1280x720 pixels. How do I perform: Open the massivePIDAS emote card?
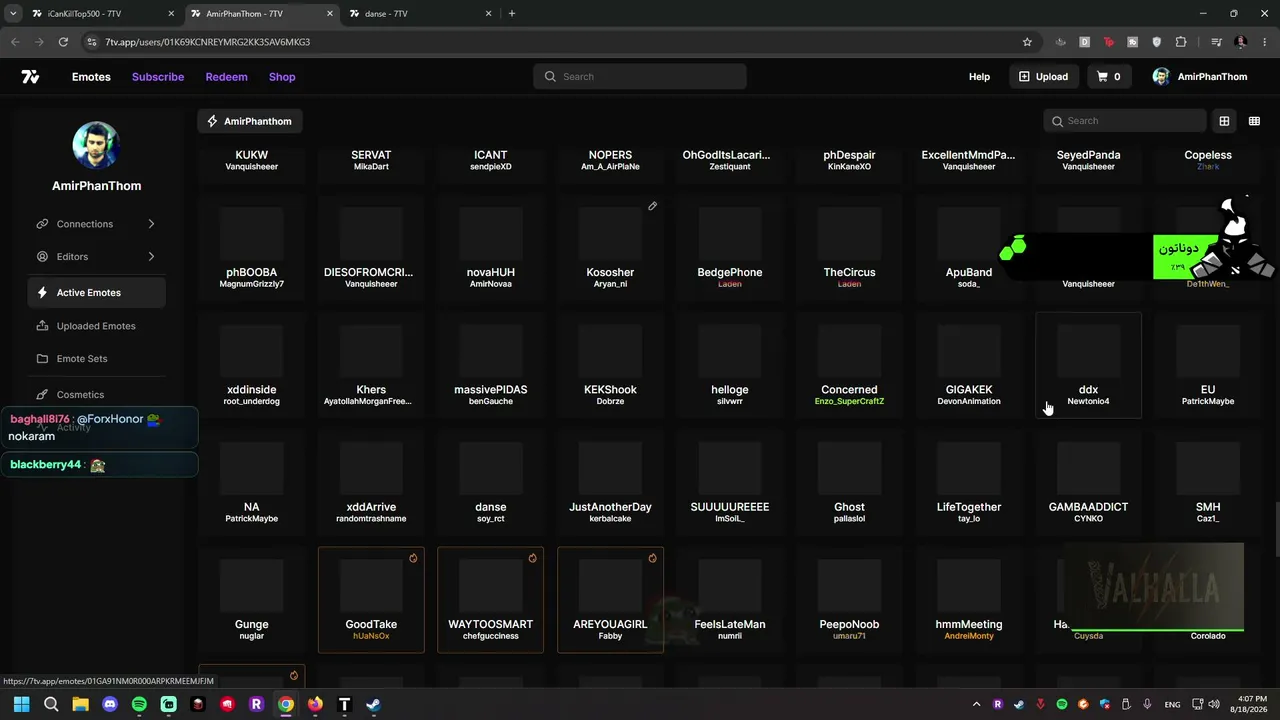(x=491, y=364)
